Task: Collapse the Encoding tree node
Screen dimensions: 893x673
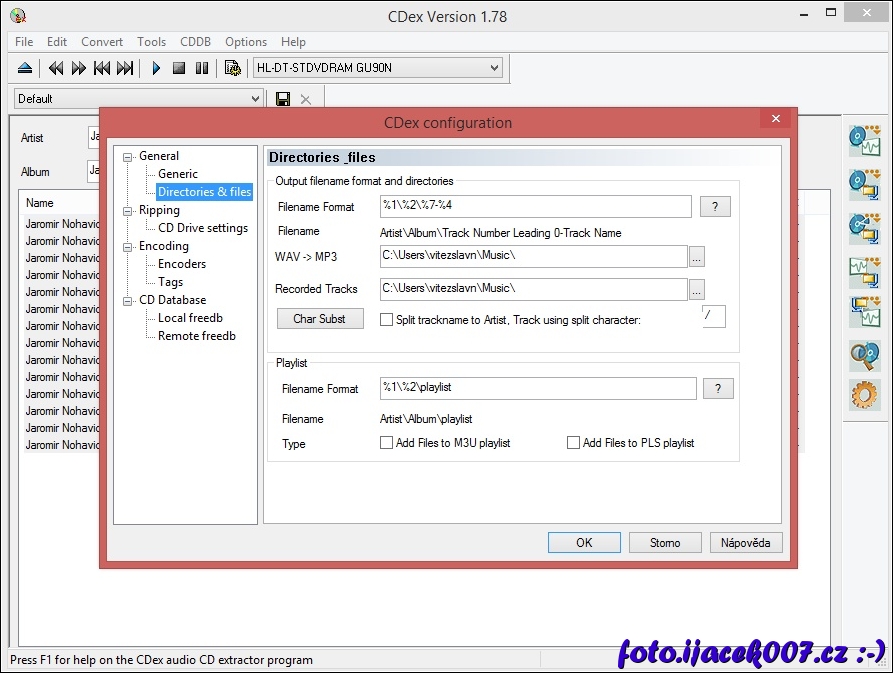Action: click(128, 247)
